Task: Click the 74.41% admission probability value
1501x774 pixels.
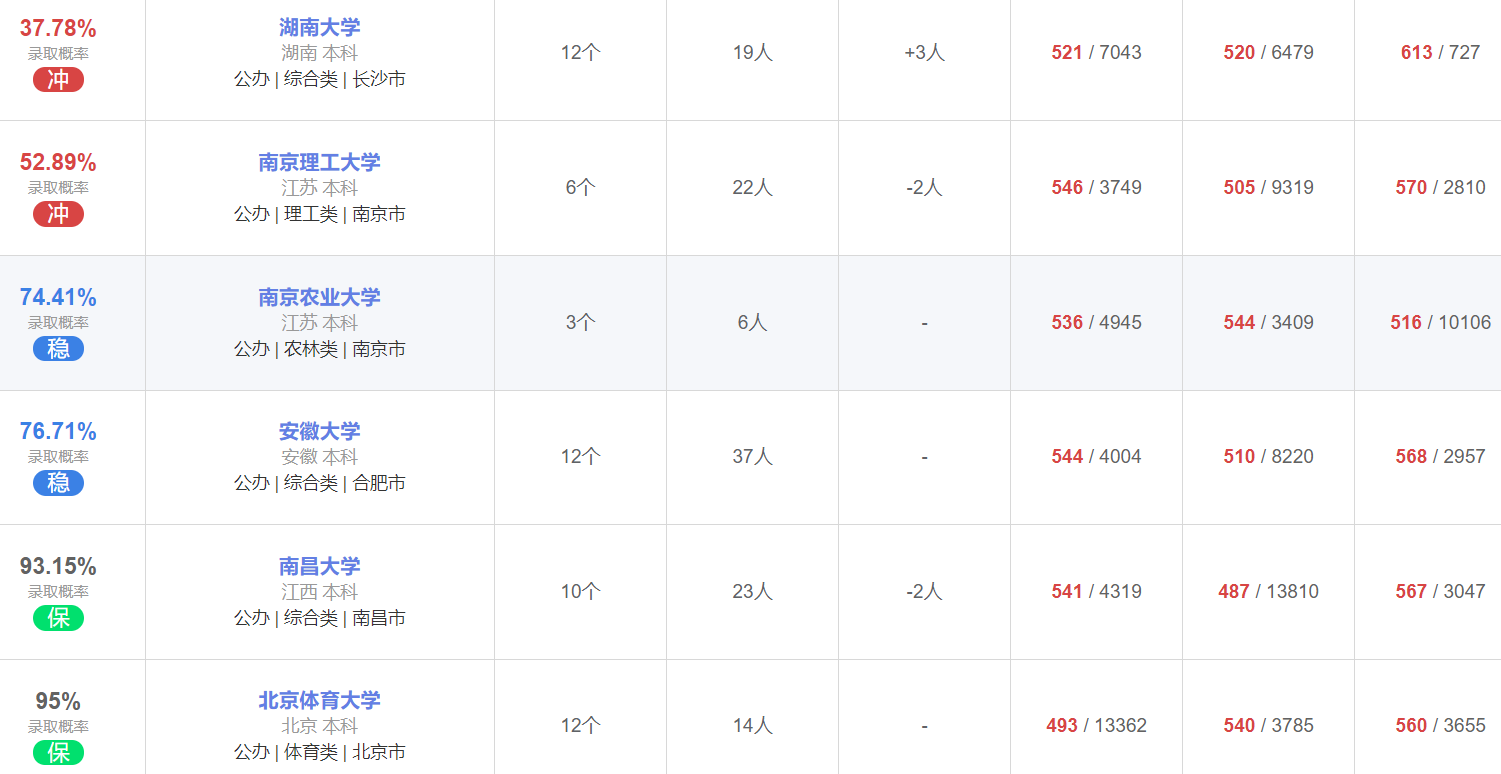Action: coord(58,297)
